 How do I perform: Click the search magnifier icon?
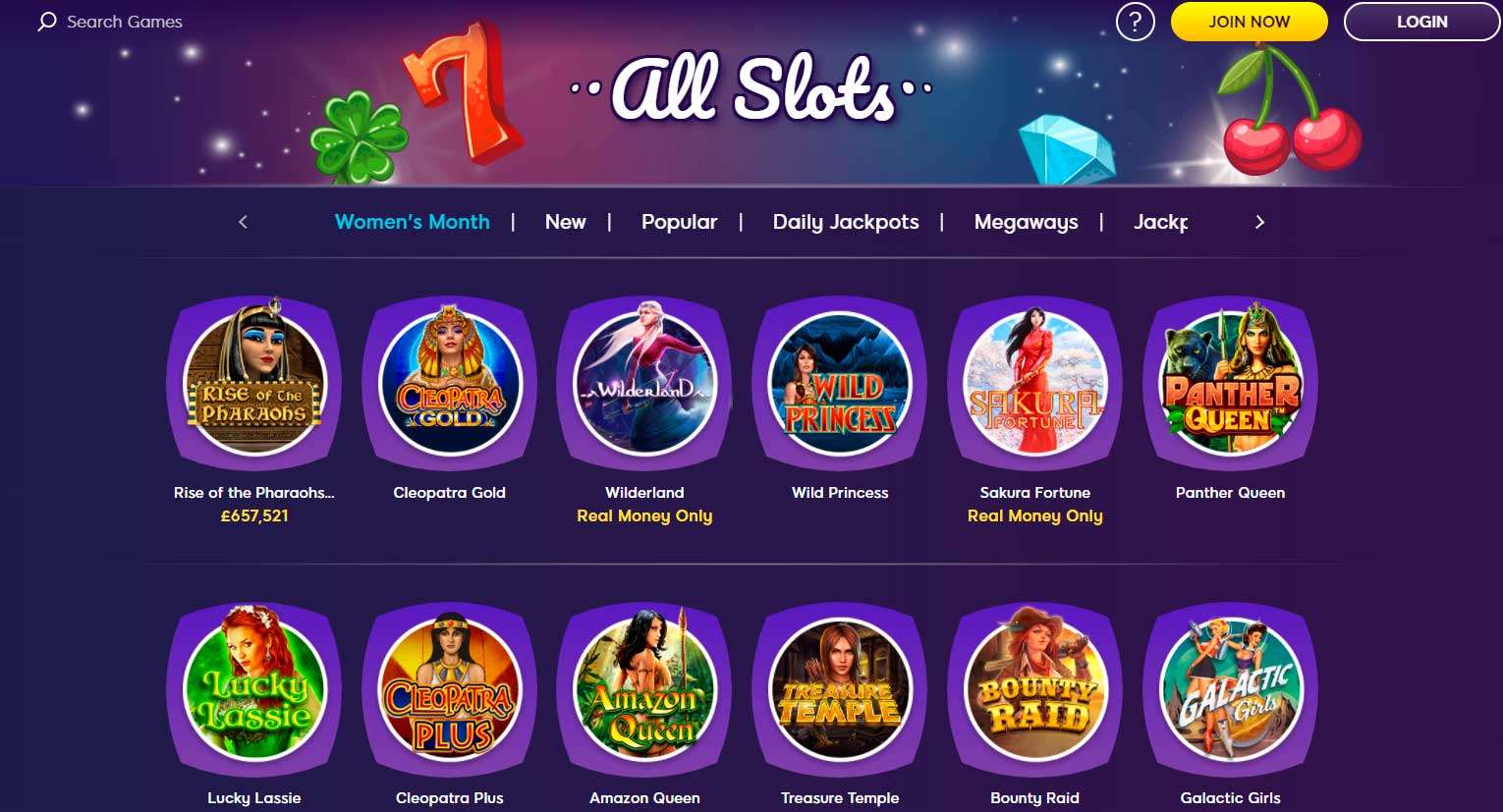tap(46, 22)
